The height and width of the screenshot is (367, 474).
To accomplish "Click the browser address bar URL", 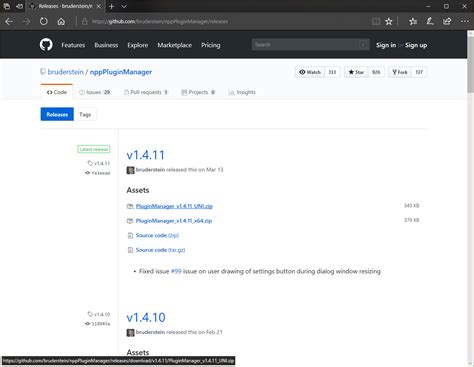I will [x=160, y=22].
